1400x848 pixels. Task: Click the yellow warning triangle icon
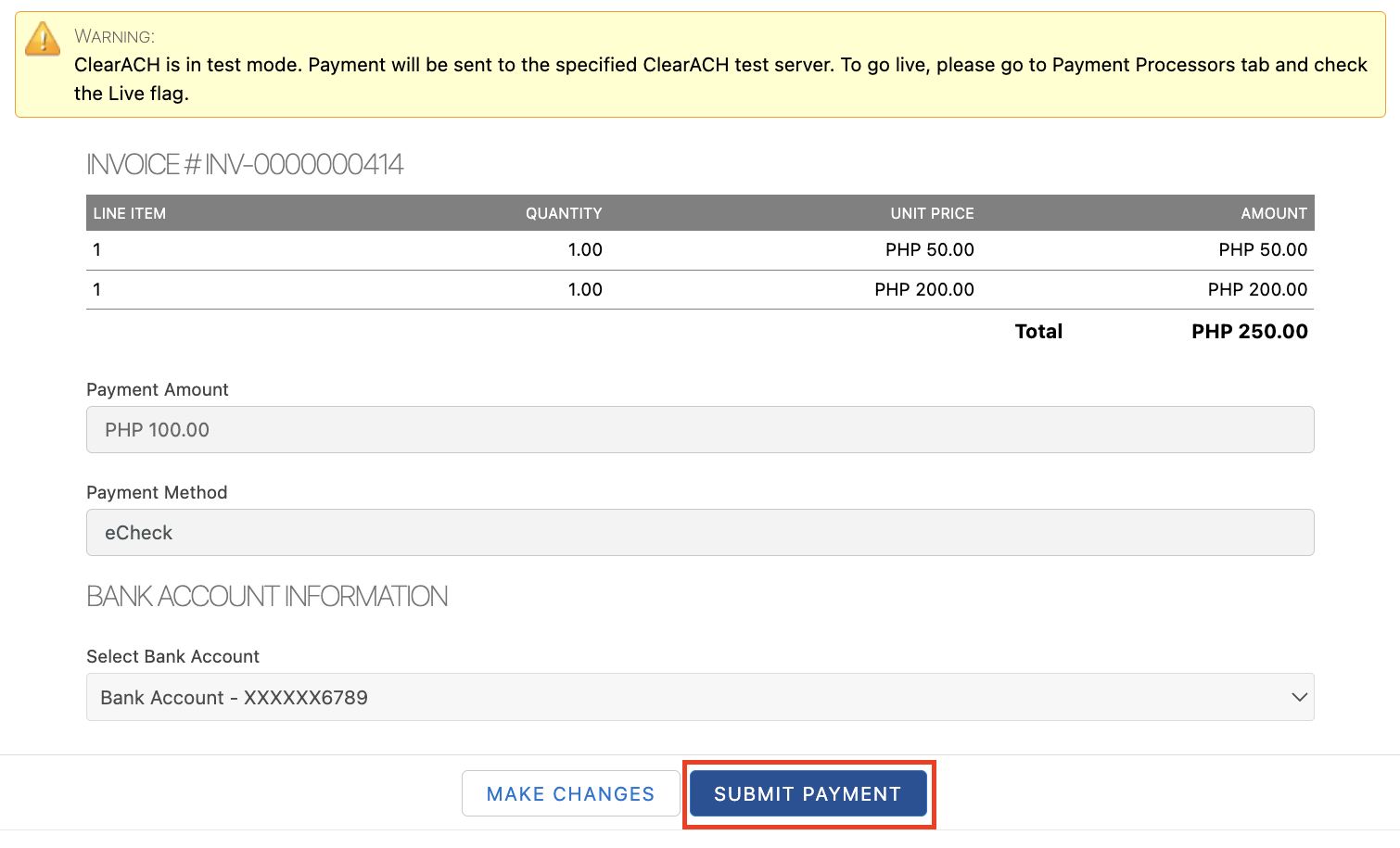coord(43,40)
